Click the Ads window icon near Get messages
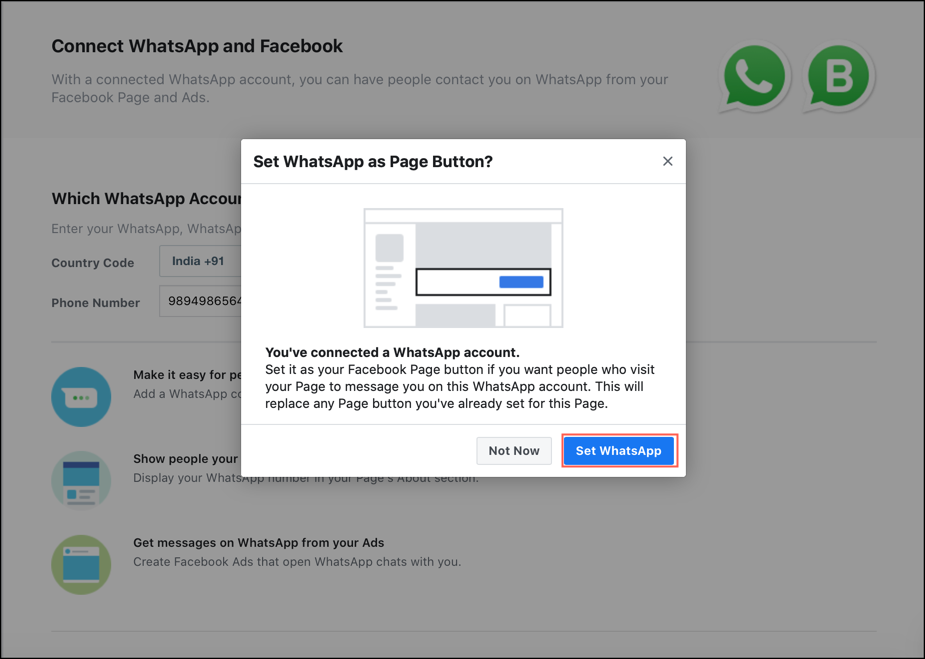 click(81, 565)
